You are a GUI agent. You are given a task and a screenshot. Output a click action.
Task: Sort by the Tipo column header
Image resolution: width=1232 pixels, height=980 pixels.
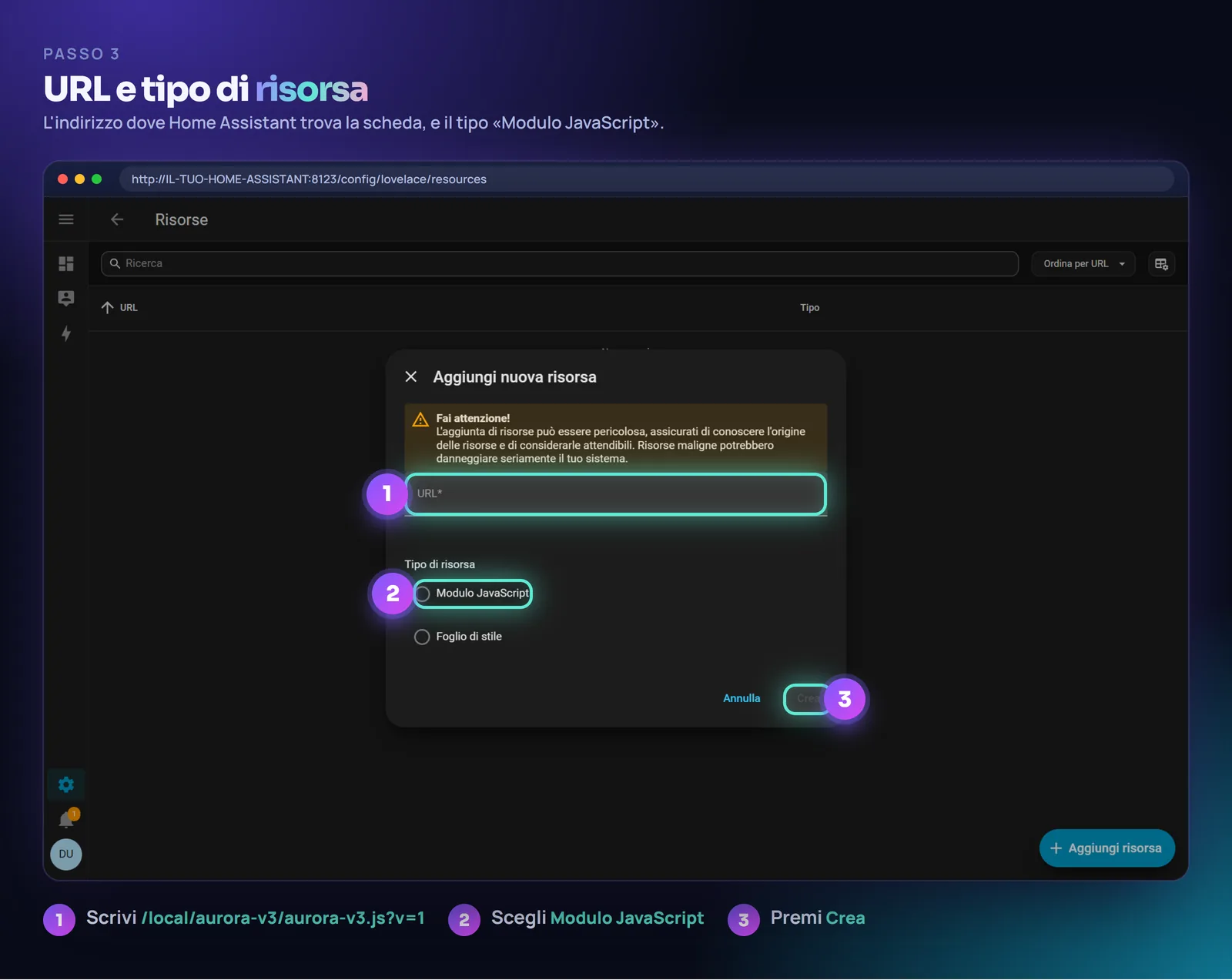coord(809,307)
